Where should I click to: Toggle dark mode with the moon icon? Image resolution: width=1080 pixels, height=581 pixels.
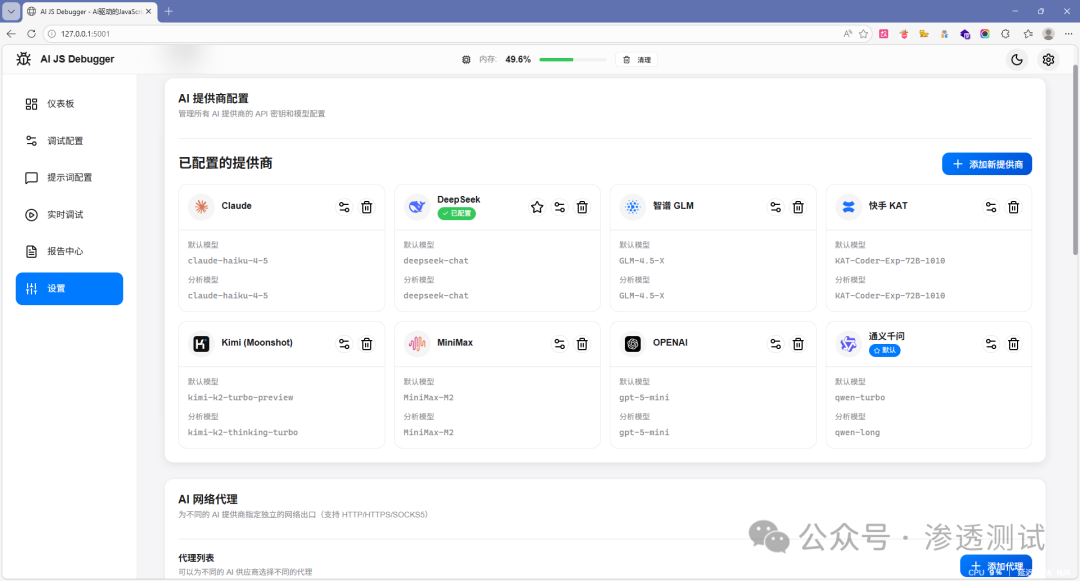[x=1016, y=59]
